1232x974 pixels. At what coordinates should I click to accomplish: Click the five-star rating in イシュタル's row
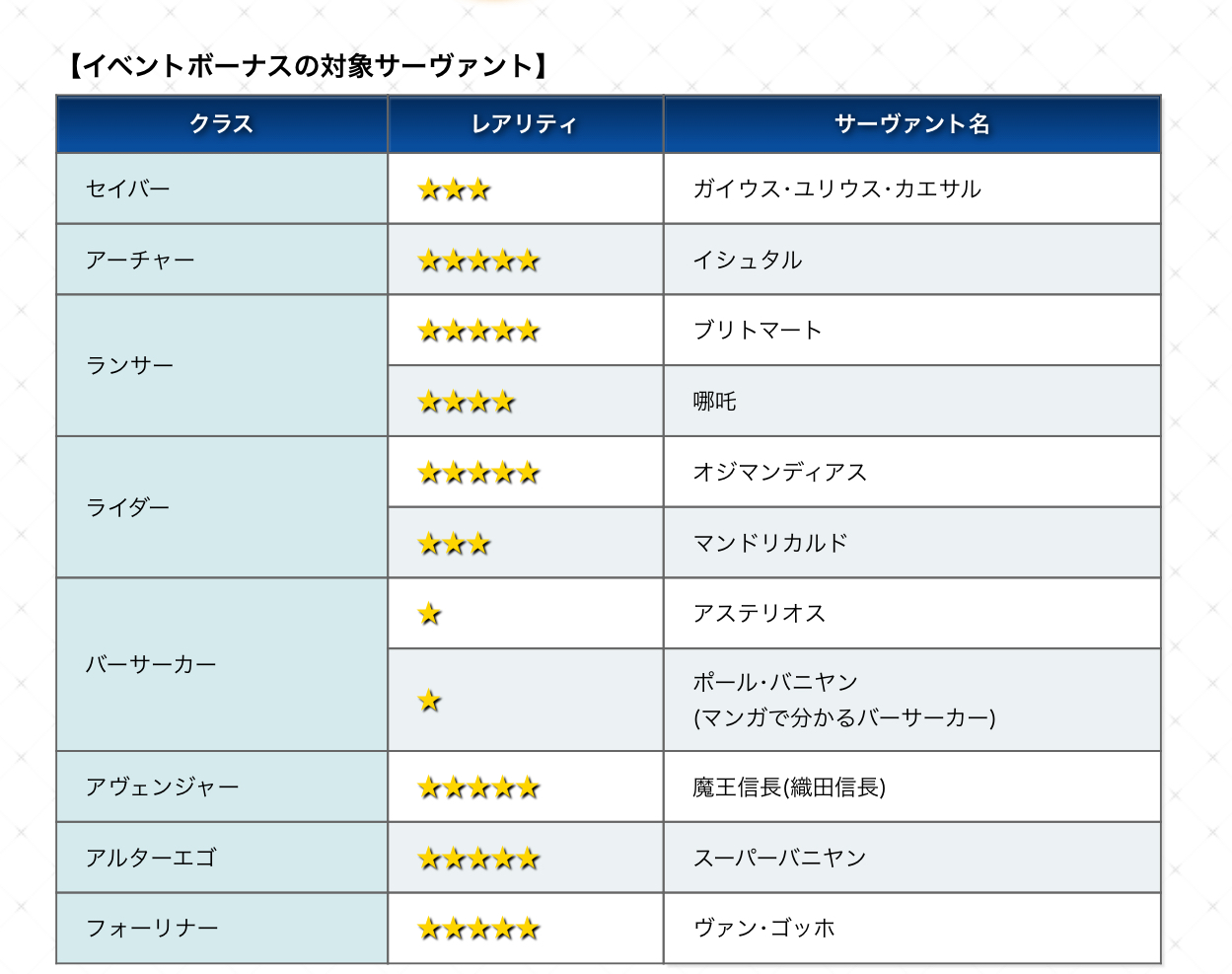(478, 261)
